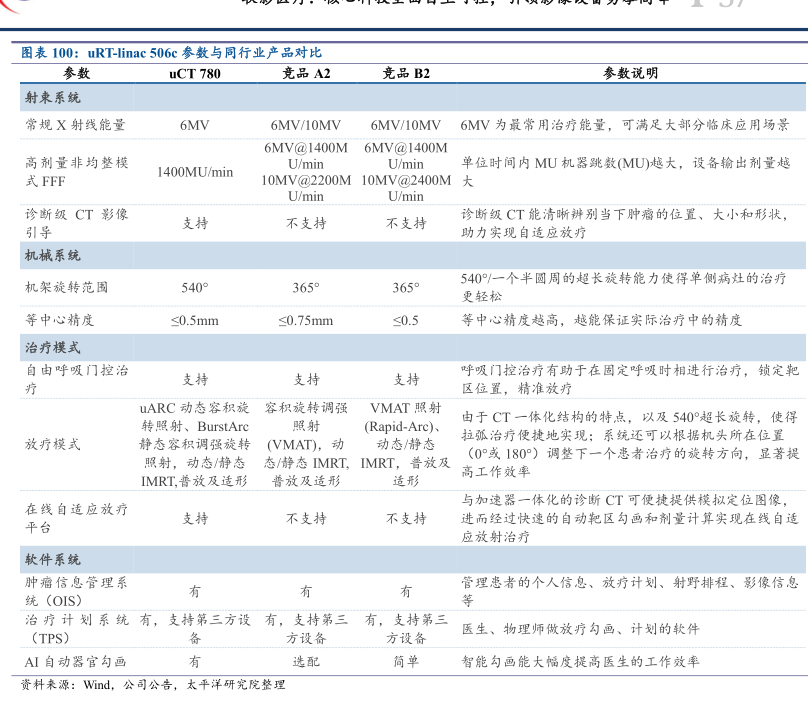Click the uCT 780 column header
The width and height of the screenshot is (808, 710).
pyautogui.click(x=194, y=72)
